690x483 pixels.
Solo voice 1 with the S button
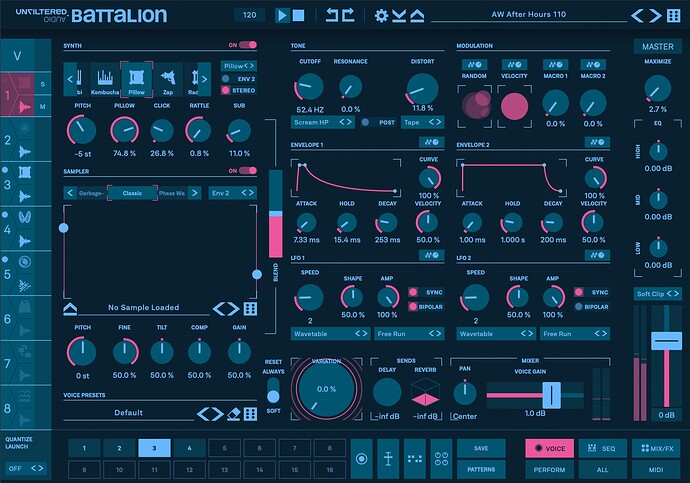coord(43,84)
